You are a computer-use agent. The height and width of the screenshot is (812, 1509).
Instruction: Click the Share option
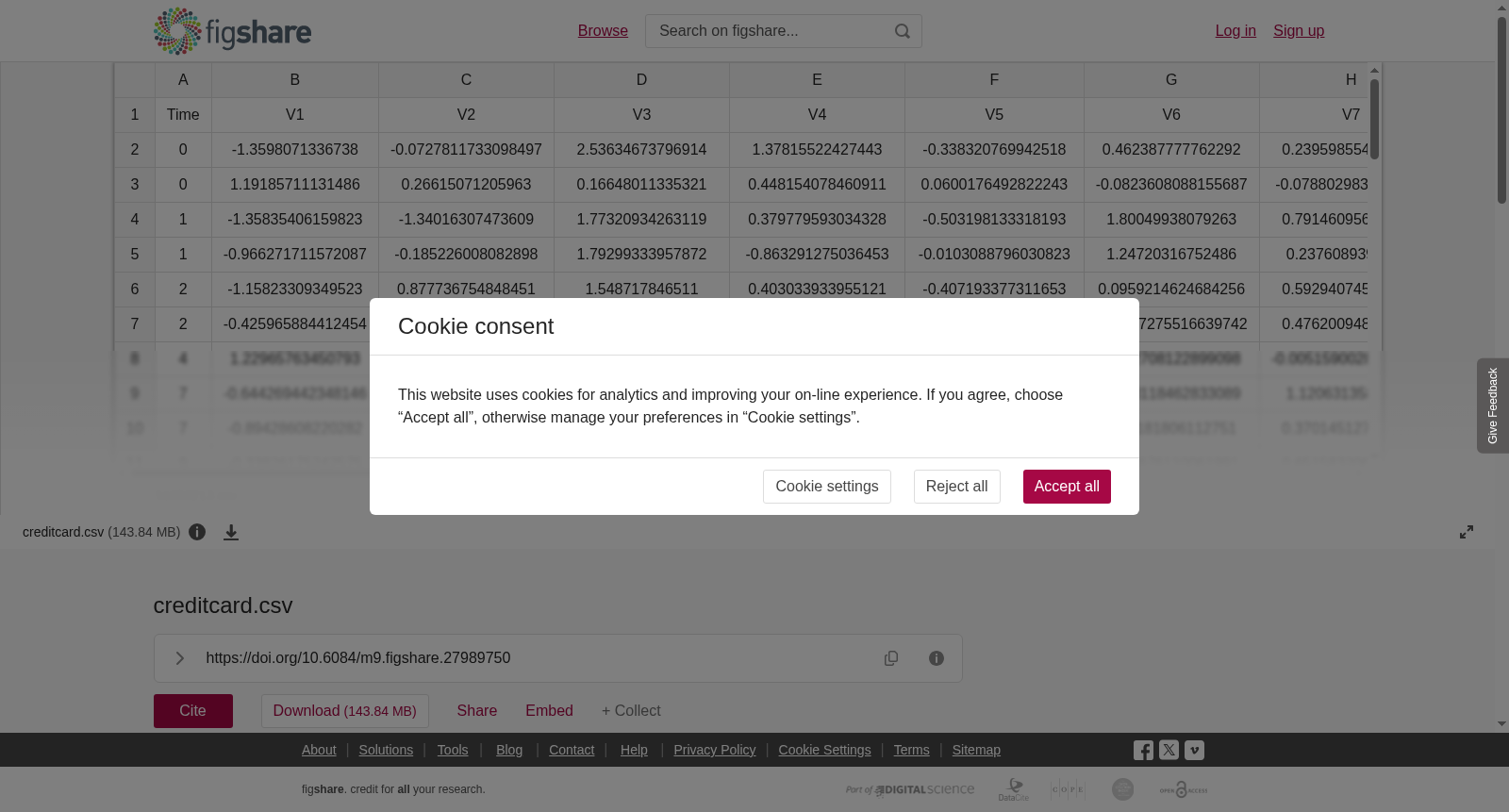[477, 711]
